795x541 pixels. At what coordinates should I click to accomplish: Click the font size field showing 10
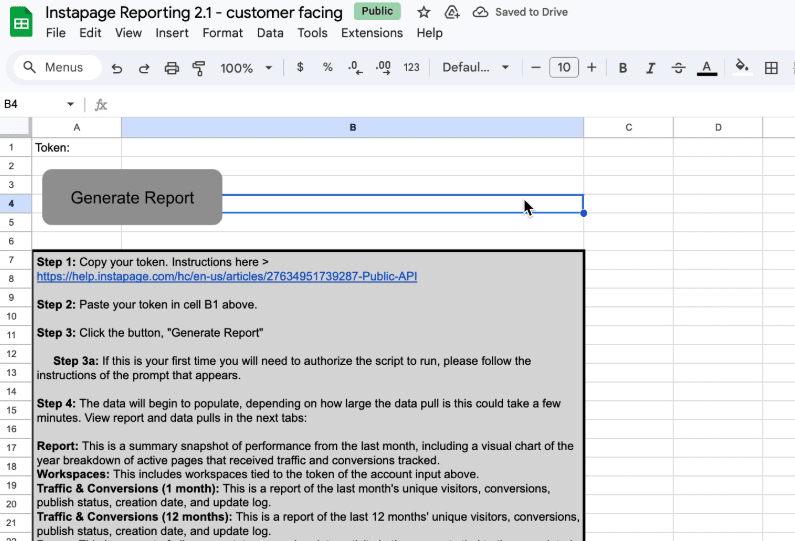(x=564, y=67)
